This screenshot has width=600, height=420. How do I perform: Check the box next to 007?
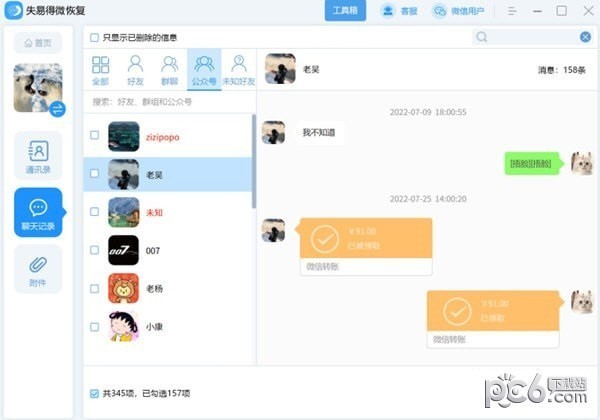click(94, 250)
